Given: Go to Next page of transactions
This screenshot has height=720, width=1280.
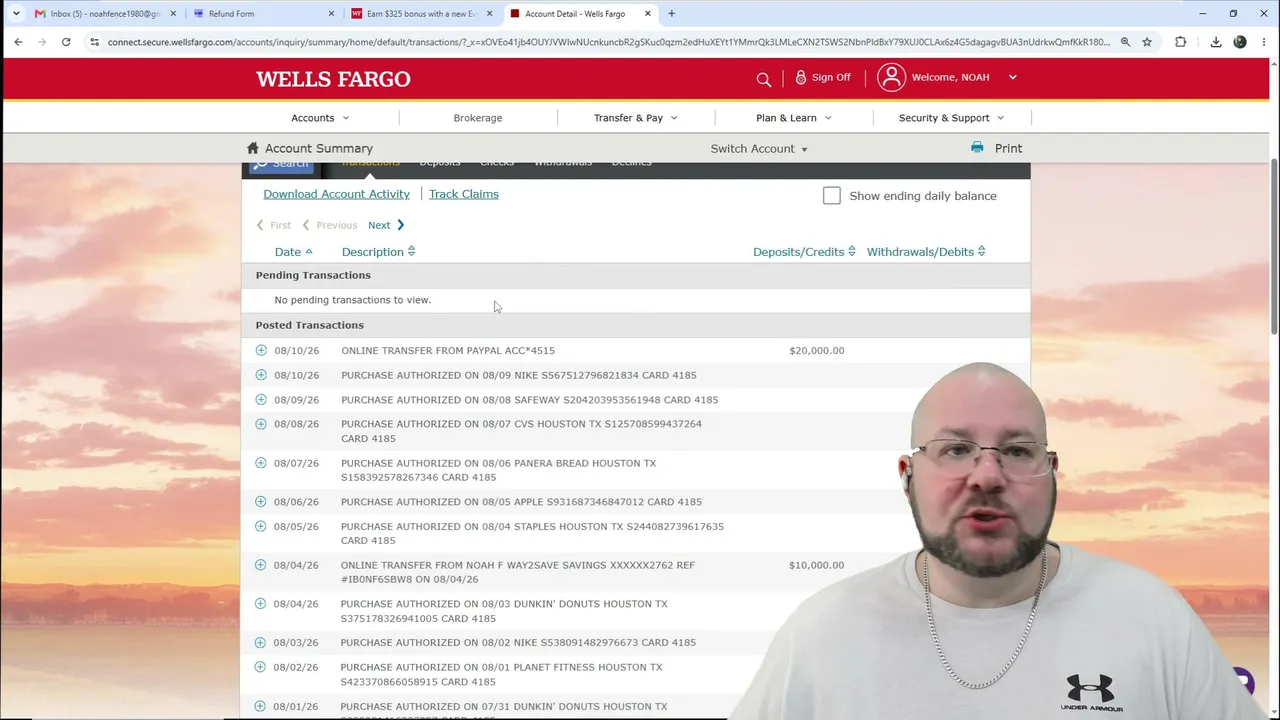Looking at the screenshot, I should click(386, 225).
